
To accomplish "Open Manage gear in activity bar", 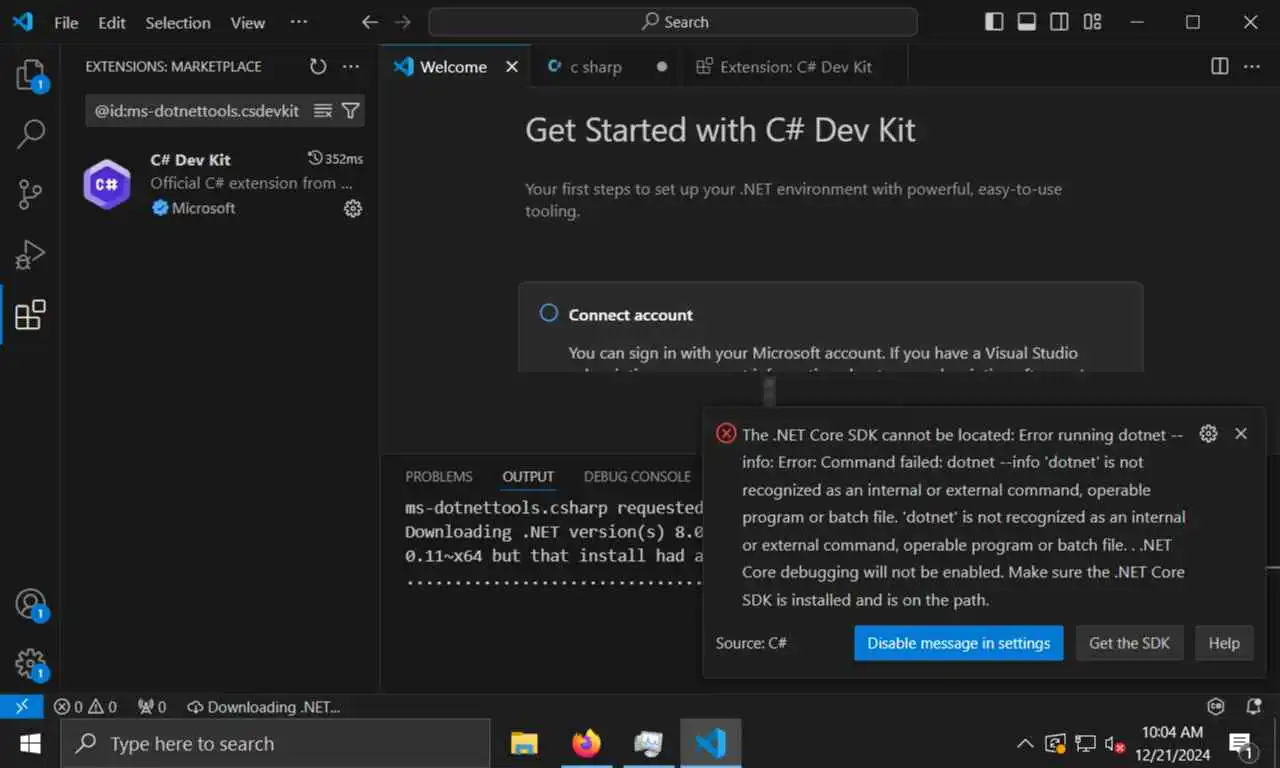I will tap(30, 663).
